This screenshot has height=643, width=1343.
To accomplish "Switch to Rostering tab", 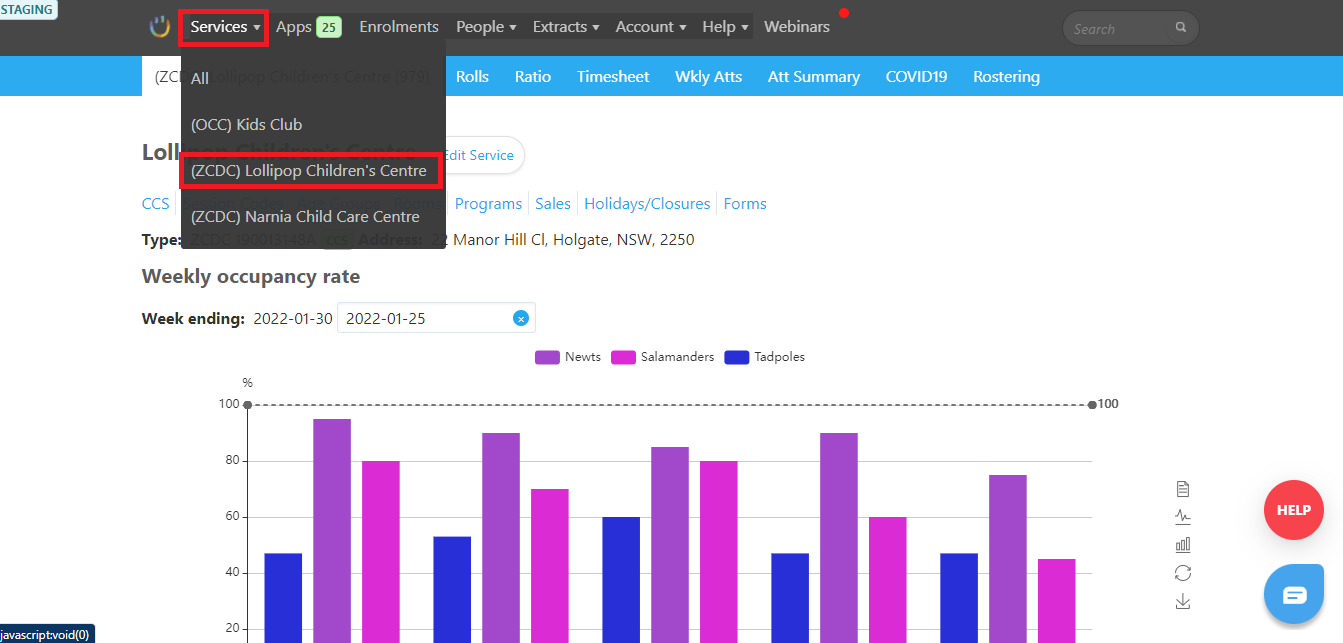I will (x=1006, y=76).
